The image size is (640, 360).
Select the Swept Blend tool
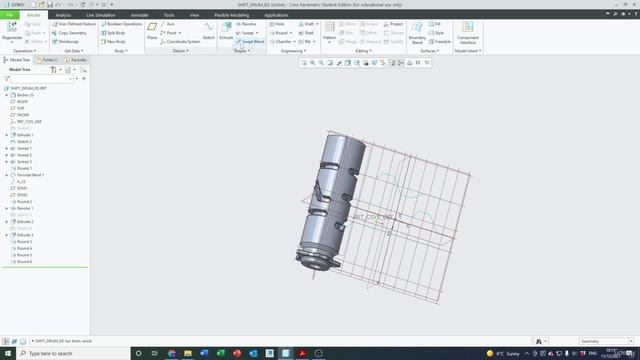pos(250,42)
